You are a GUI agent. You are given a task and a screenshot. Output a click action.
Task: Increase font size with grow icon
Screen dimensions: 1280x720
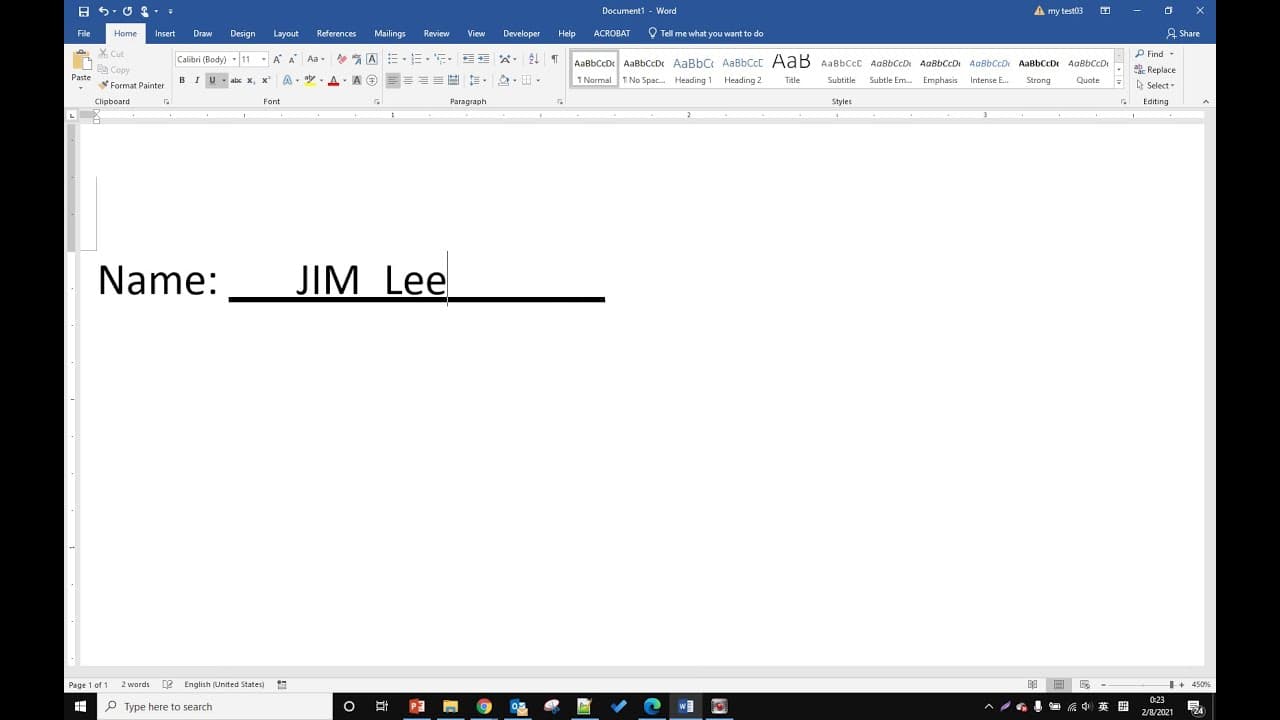click(x=277, y=59)
